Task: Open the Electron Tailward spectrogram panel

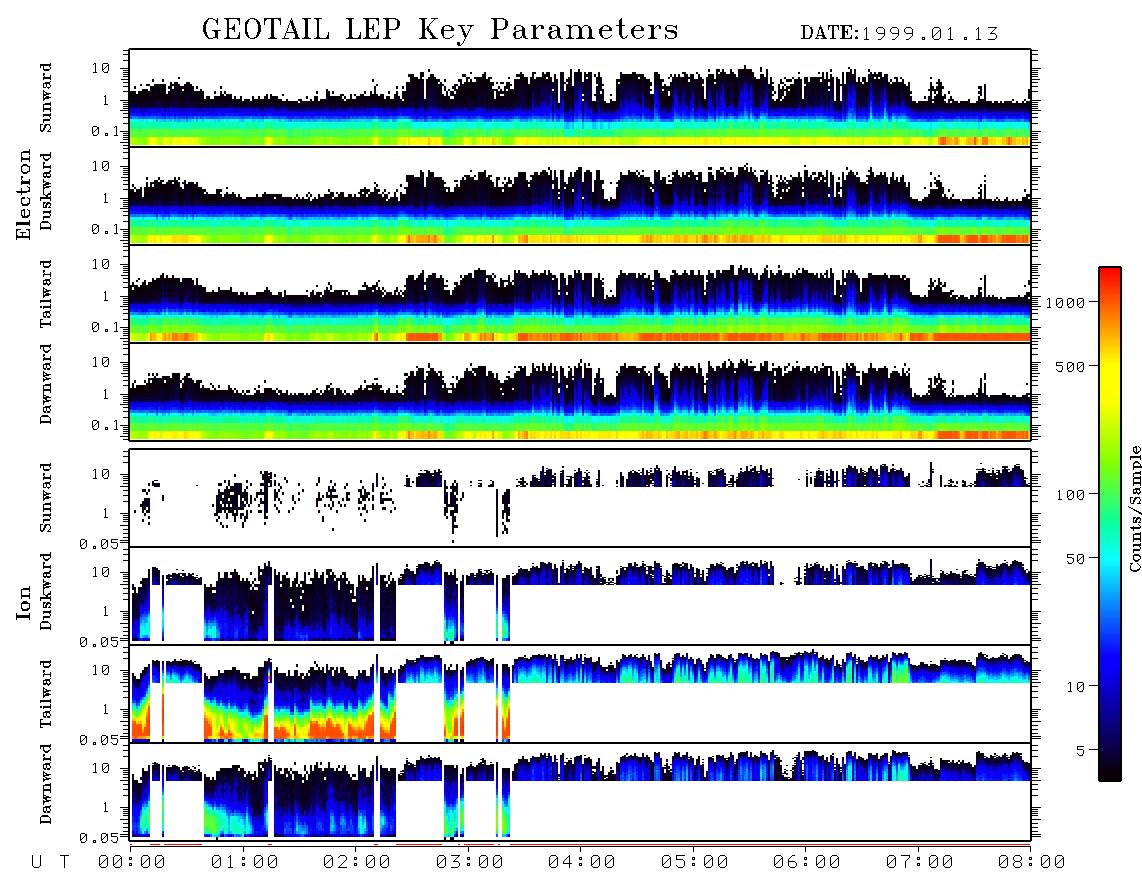Action: pos(580,294)
